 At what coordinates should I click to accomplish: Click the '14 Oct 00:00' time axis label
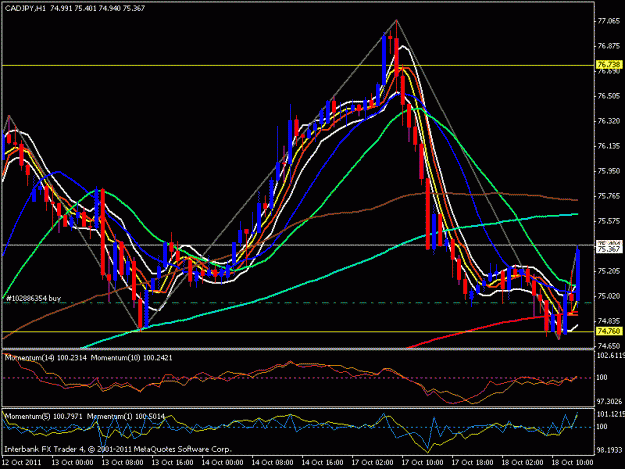pos(222,463)
